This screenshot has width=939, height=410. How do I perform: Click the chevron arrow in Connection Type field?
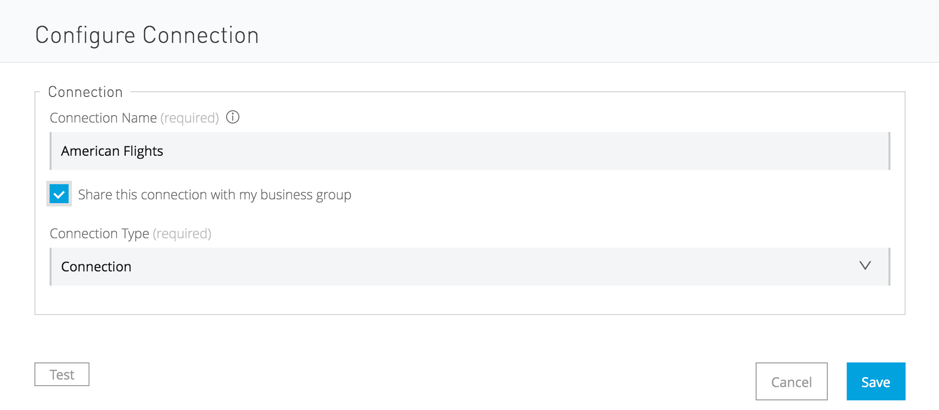(x=865, y=266)
